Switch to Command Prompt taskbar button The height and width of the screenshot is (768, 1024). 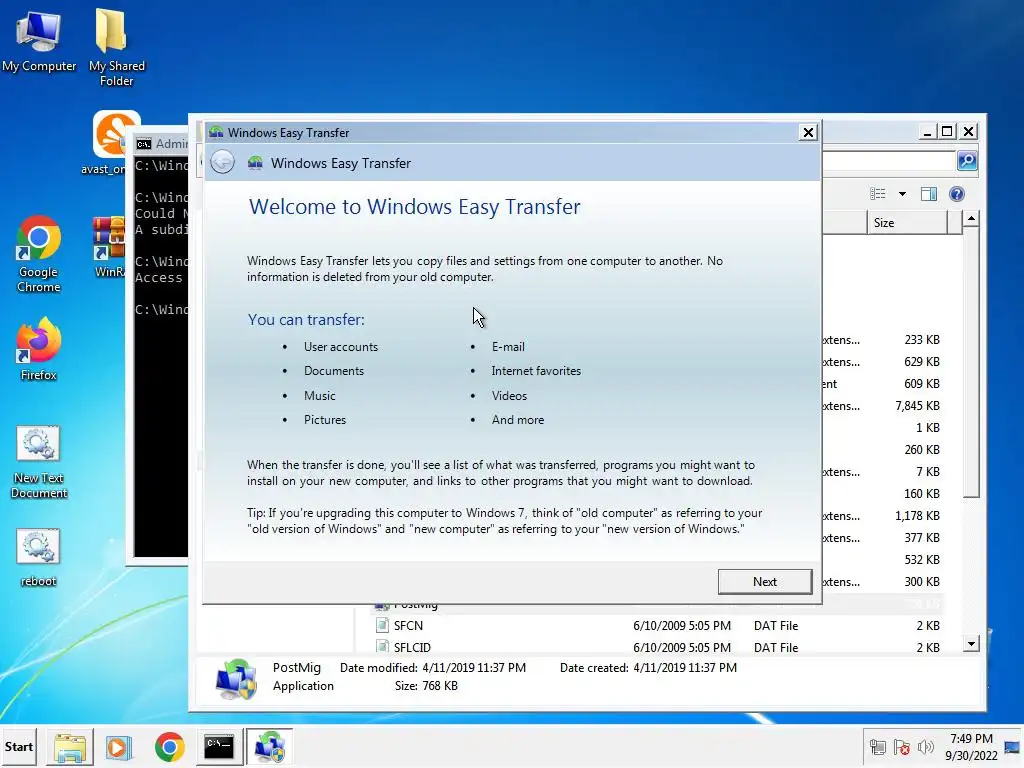pyautogui.click(x=219, y=747)
